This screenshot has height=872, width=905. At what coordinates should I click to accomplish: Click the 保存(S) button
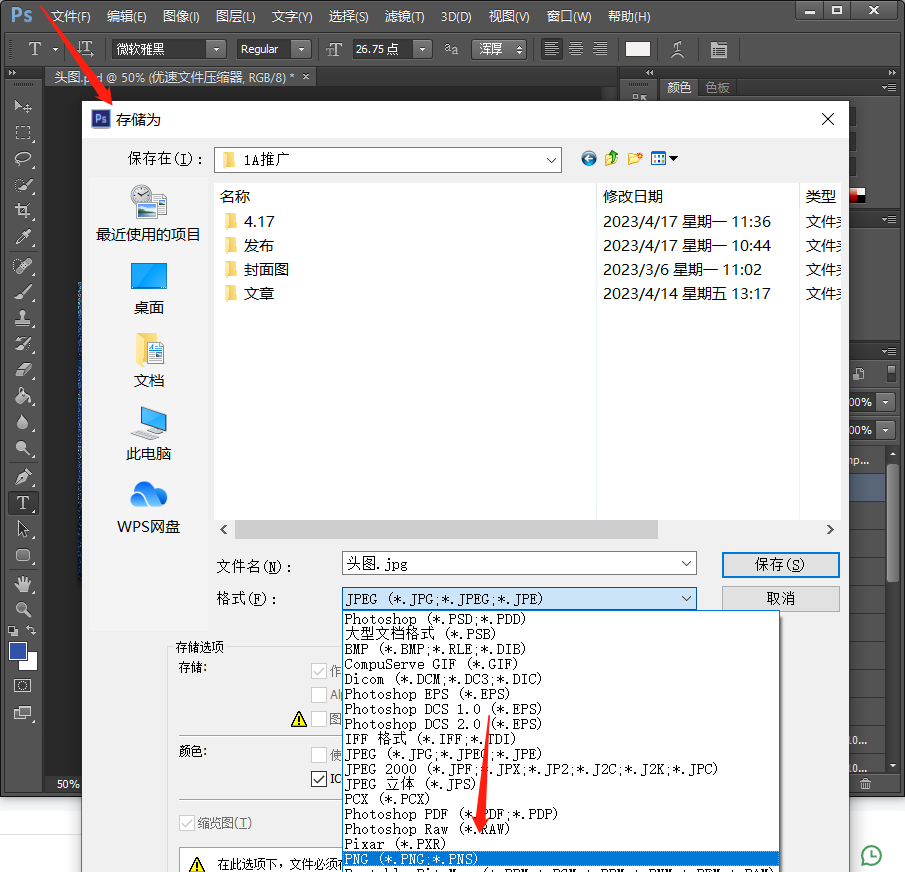[780, 564]
